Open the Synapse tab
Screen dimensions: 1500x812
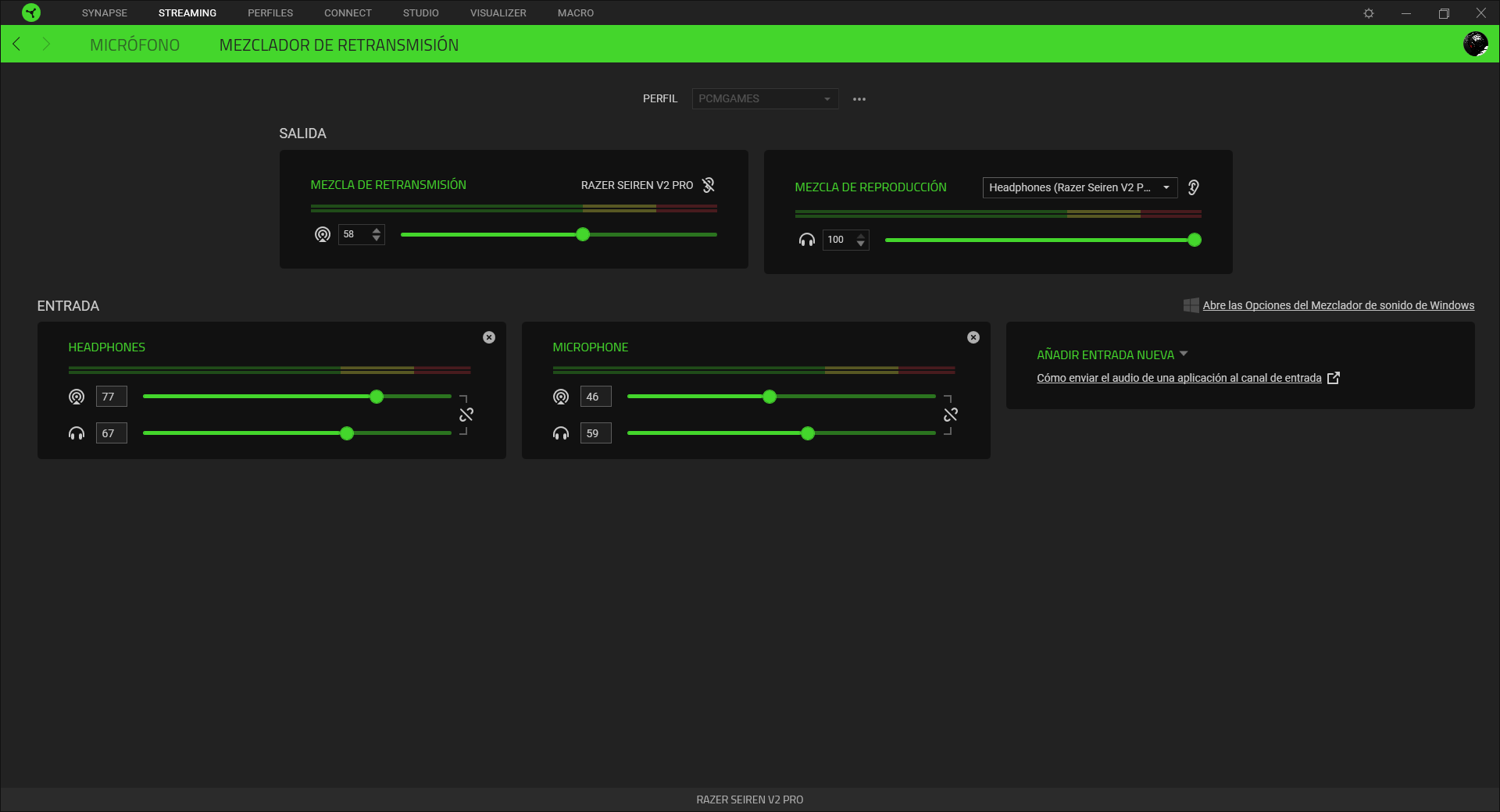click(x=105, y=13)
